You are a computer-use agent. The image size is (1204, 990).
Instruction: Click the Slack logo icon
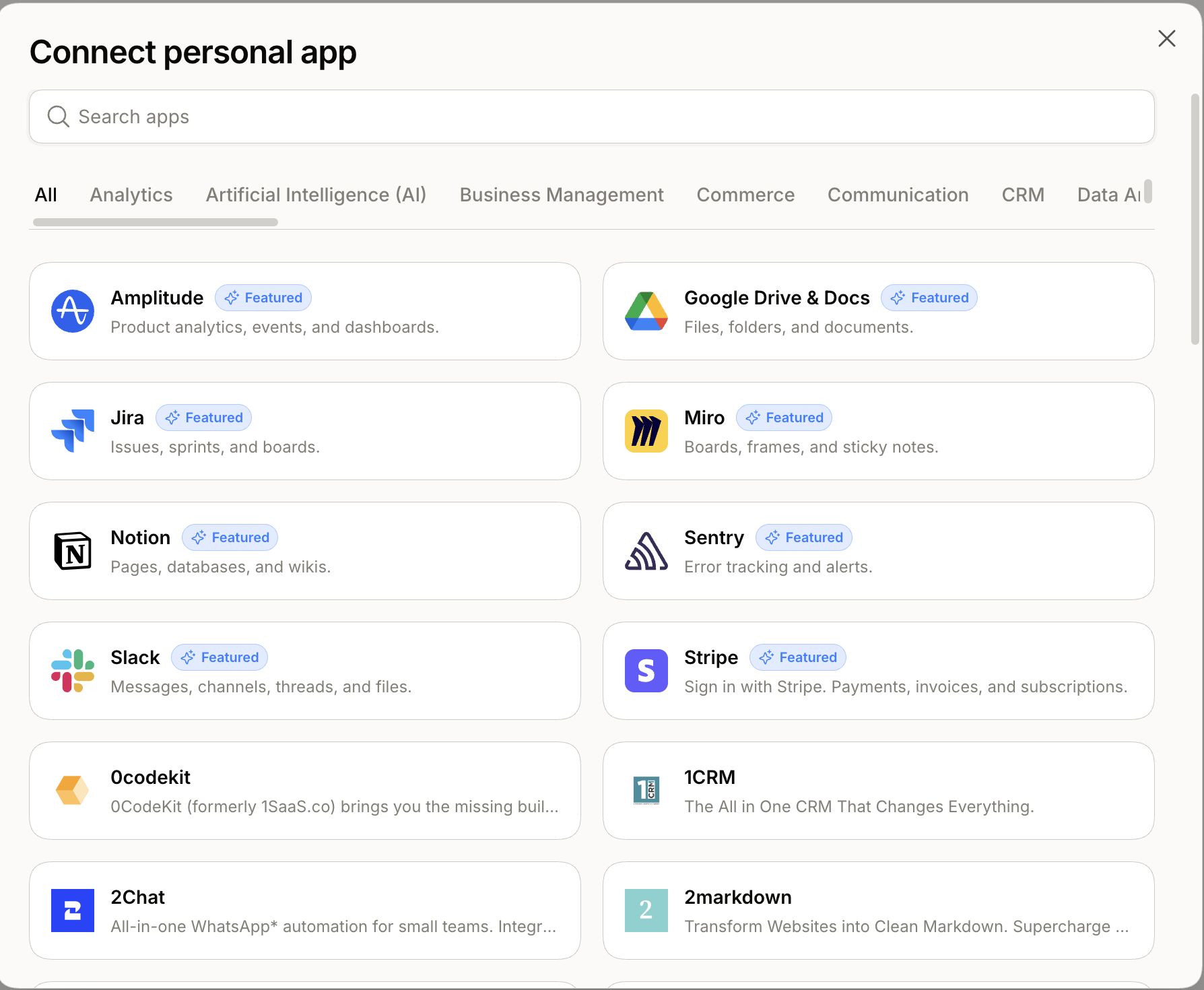(73, 671)
